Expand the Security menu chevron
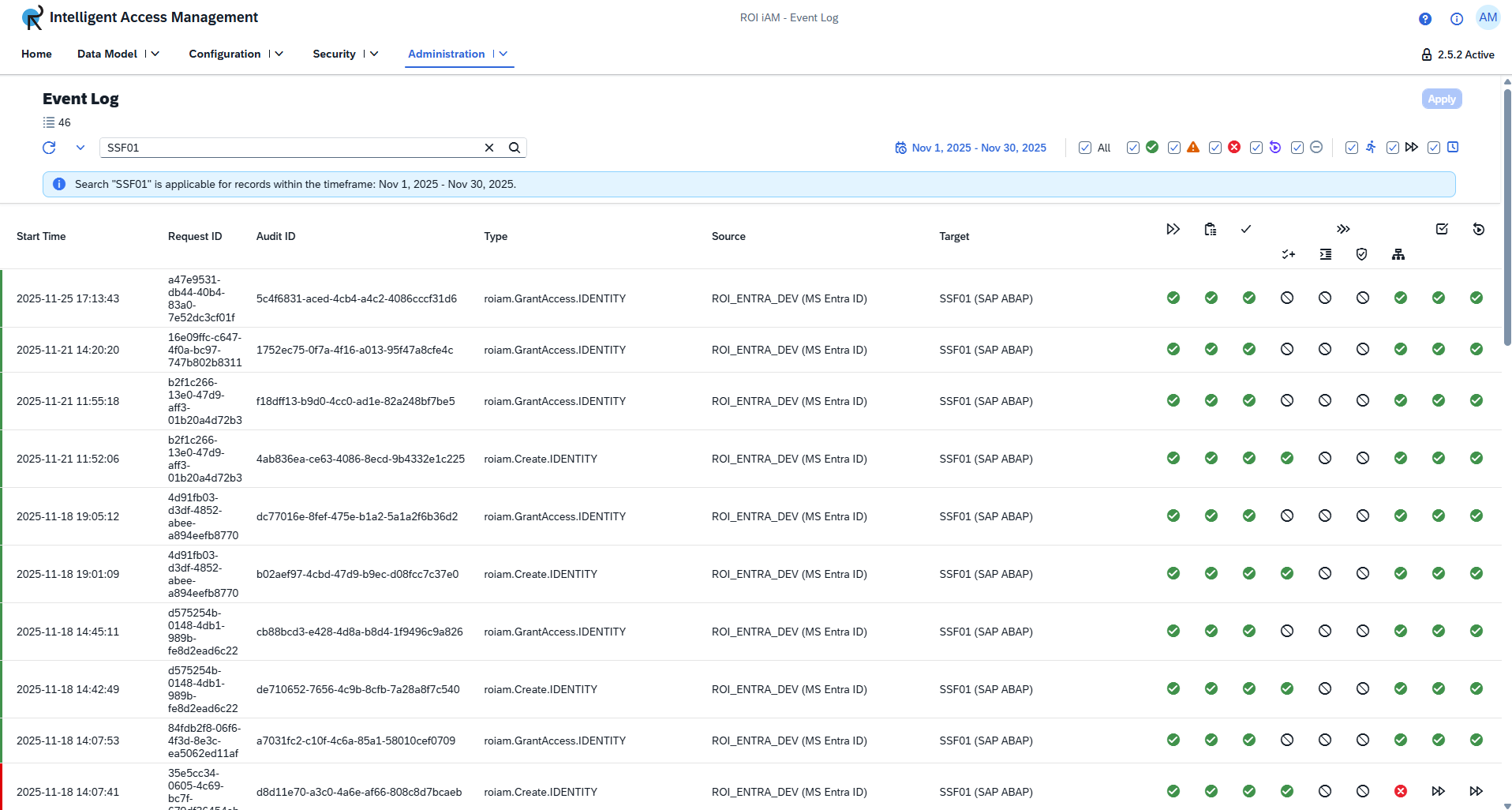The image size is (1512, 810). 373,54
